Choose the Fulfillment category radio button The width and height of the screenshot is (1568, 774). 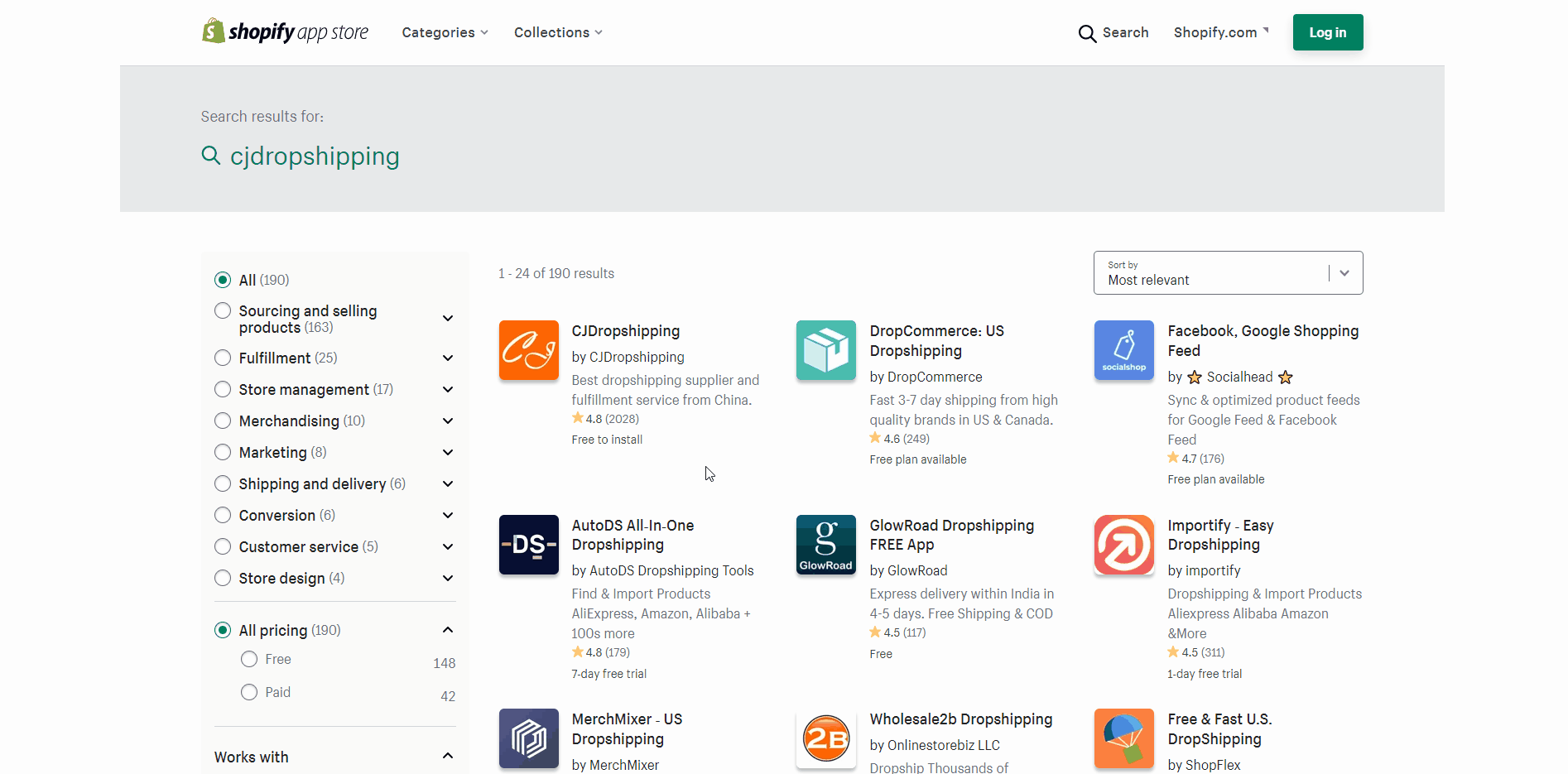(x=223, y=358)
